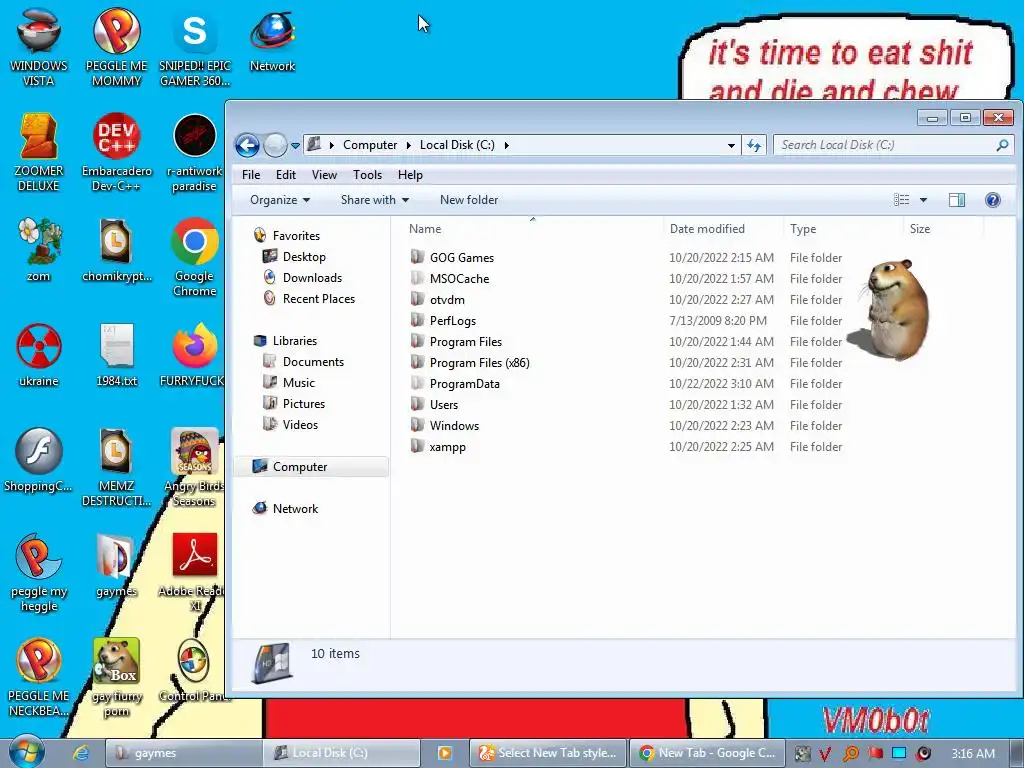The height and width of the screenshot is (768, 1024).
Task: Click the Windows Start orb
Action: 27,752
